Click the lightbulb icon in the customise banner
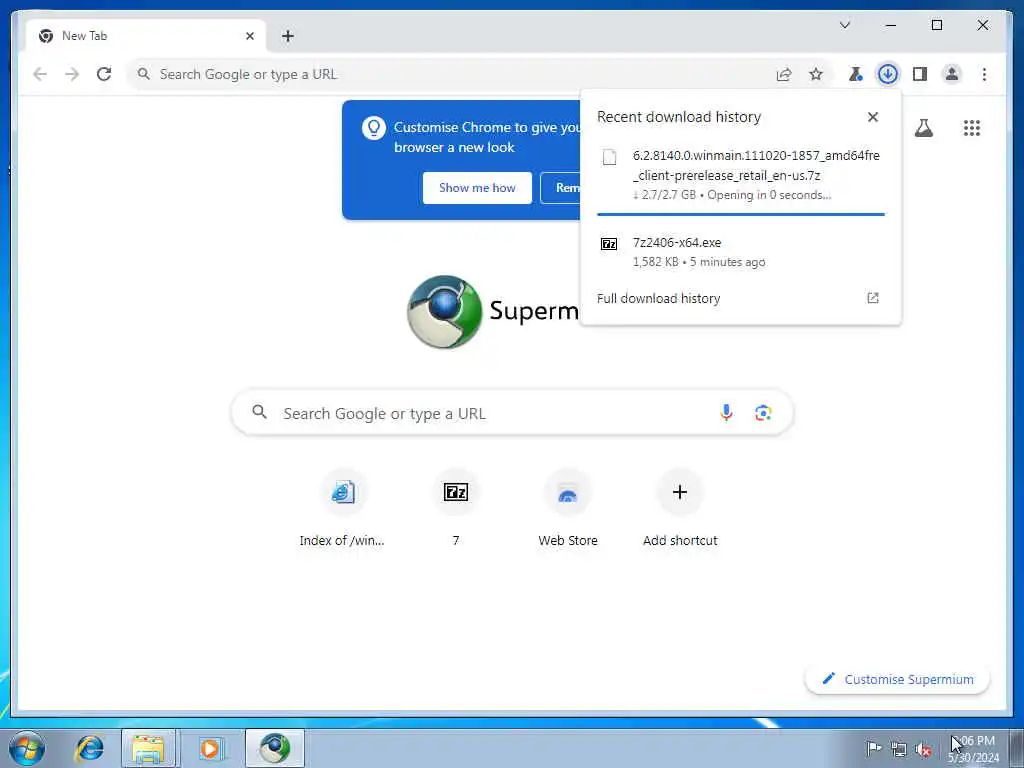The image size is (1024, 768). [x=374, y=128]
